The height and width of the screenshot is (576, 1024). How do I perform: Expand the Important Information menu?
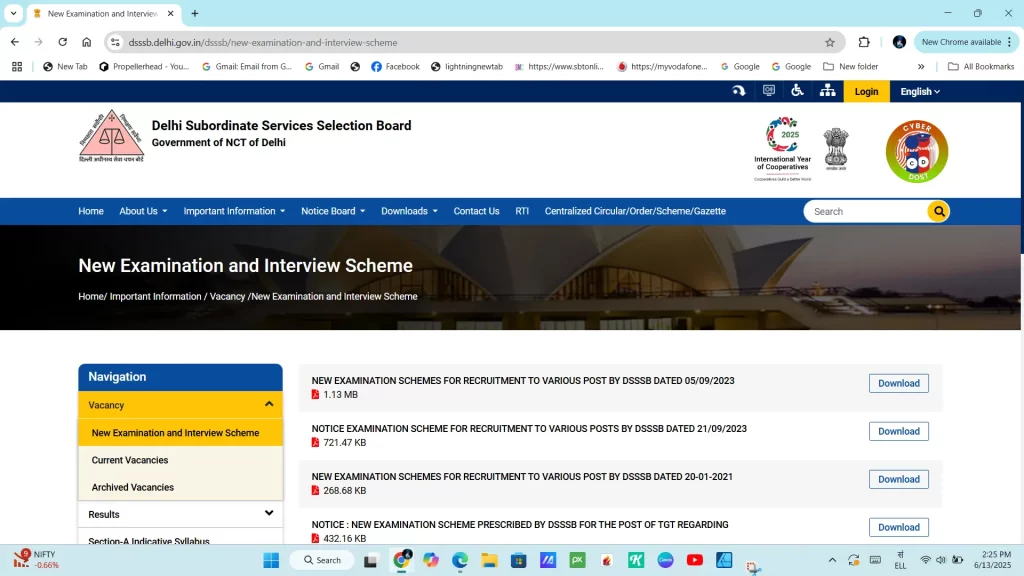click(234, 211)
